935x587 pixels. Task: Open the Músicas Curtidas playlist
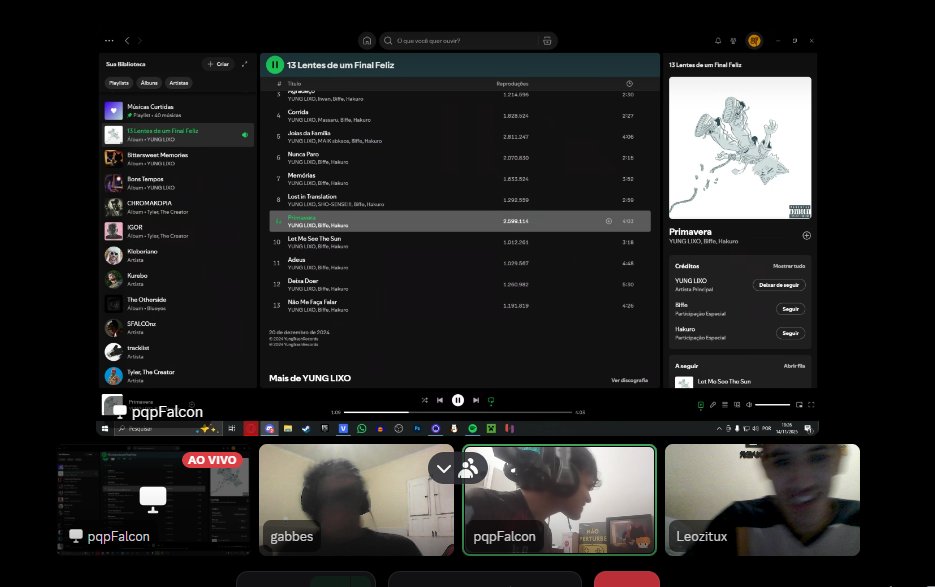[179, 111]
